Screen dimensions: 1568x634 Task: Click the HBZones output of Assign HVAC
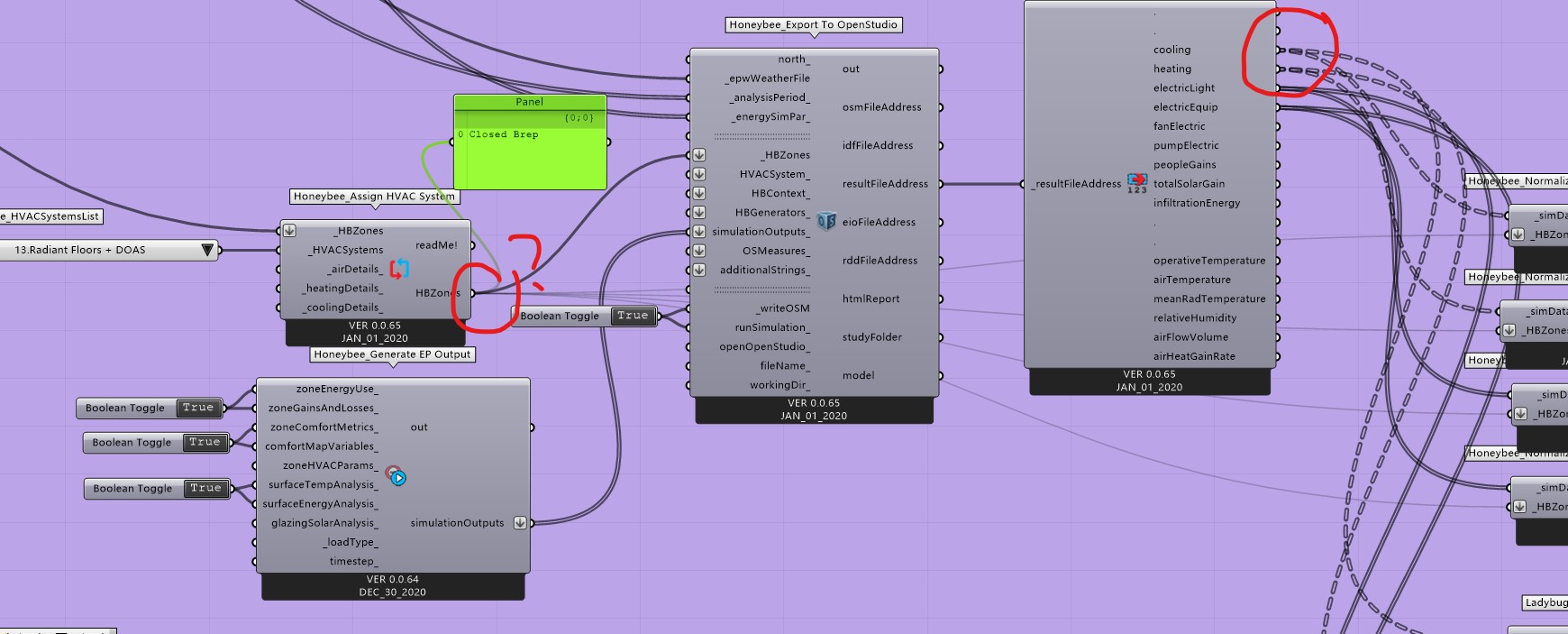pos(438,293)
